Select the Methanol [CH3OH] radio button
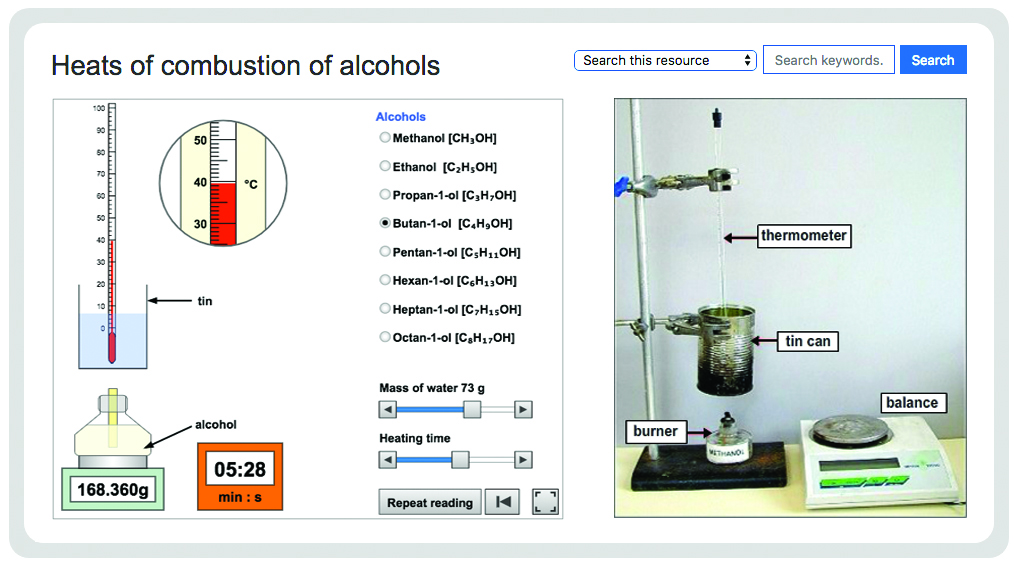 coord(385,138)
